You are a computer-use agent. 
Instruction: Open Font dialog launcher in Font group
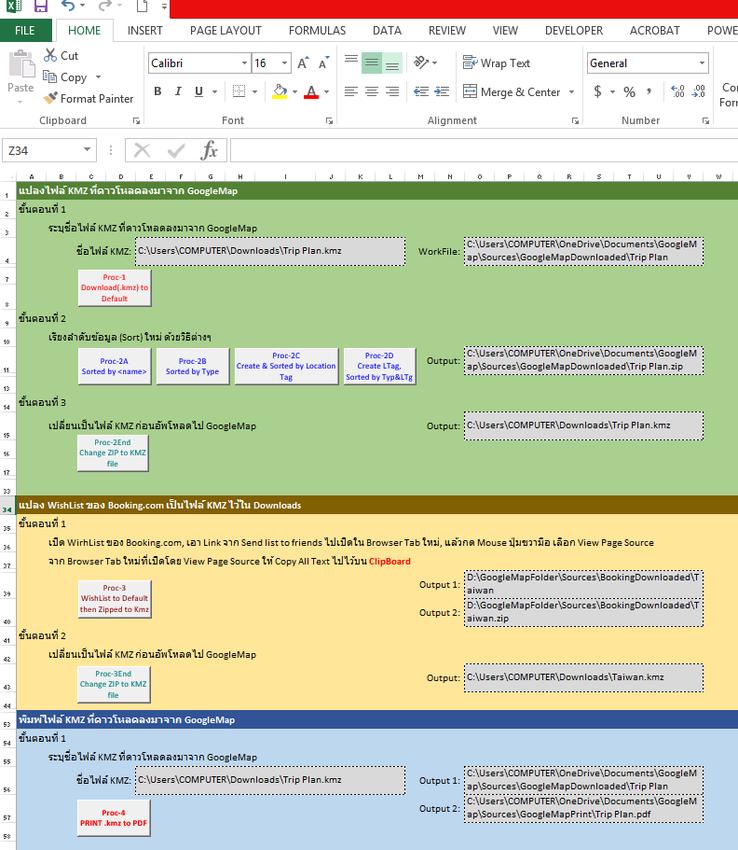329,121
